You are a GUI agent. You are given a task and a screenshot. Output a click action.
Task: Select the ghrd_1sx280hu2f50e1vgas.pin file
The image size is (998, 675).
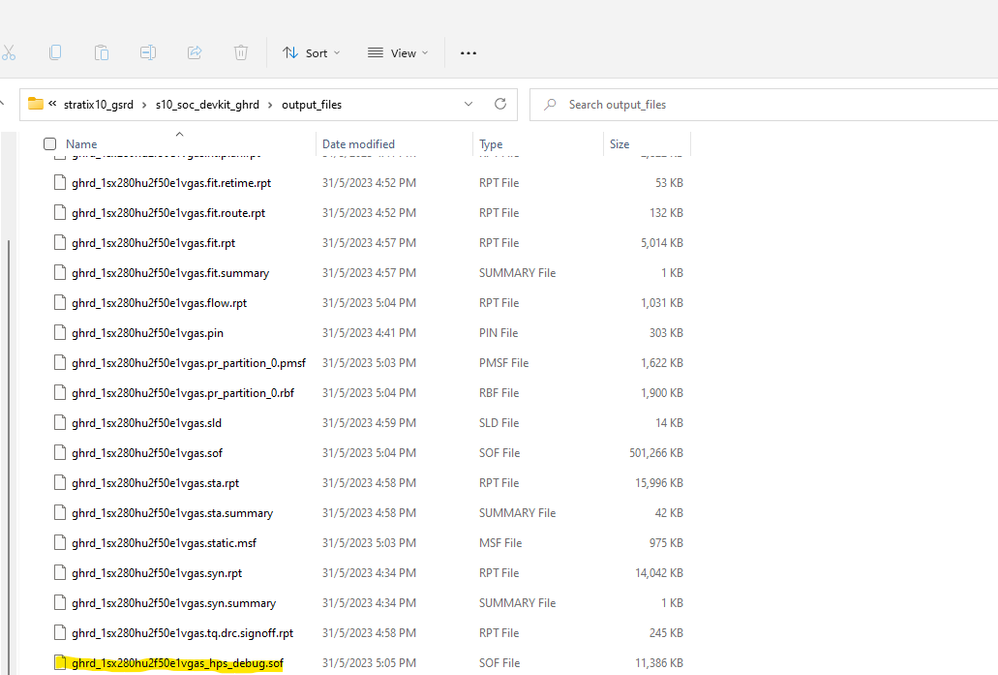(147, 333)
